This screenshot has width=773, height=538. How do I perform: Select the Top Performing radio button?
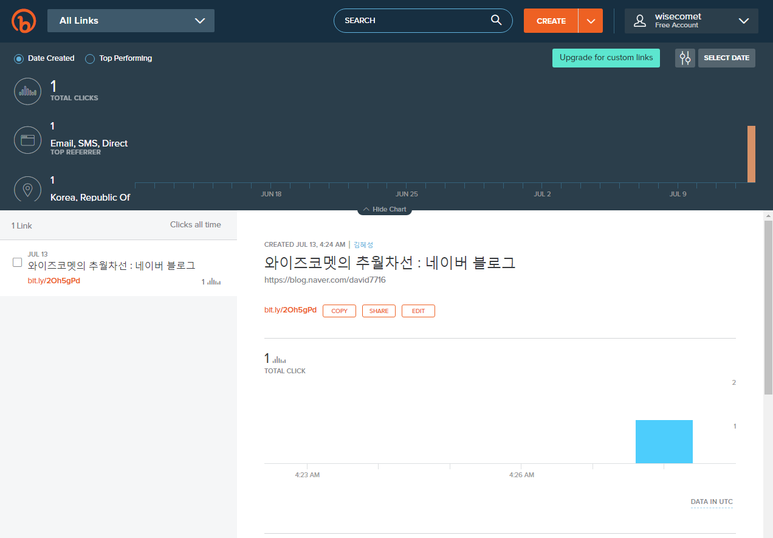[x=90, y=59]
